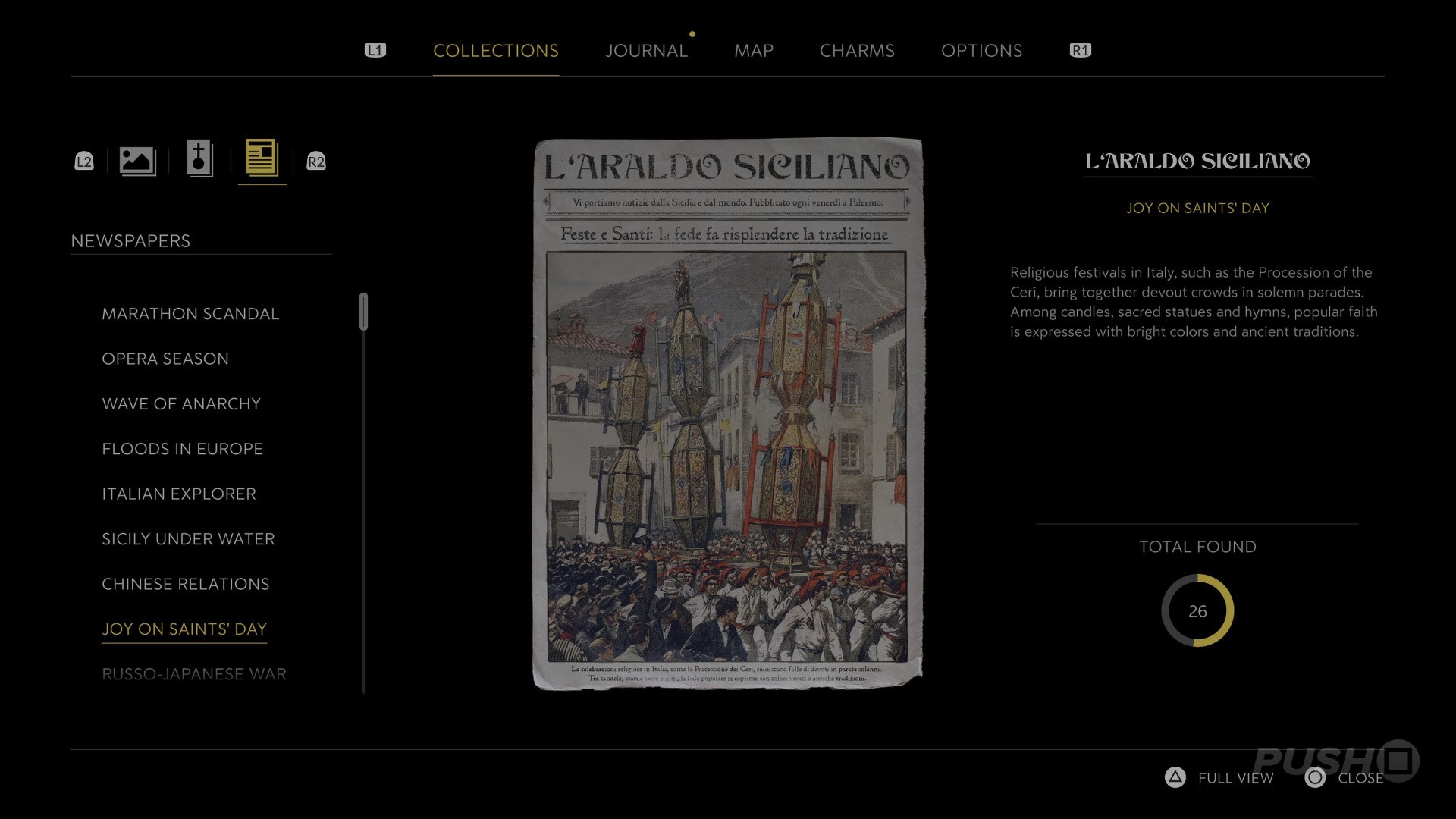Switch to the Journal tab
The width and height of the screenshot is (1456, 819).
pyautogui.click(x=646, y=51)
